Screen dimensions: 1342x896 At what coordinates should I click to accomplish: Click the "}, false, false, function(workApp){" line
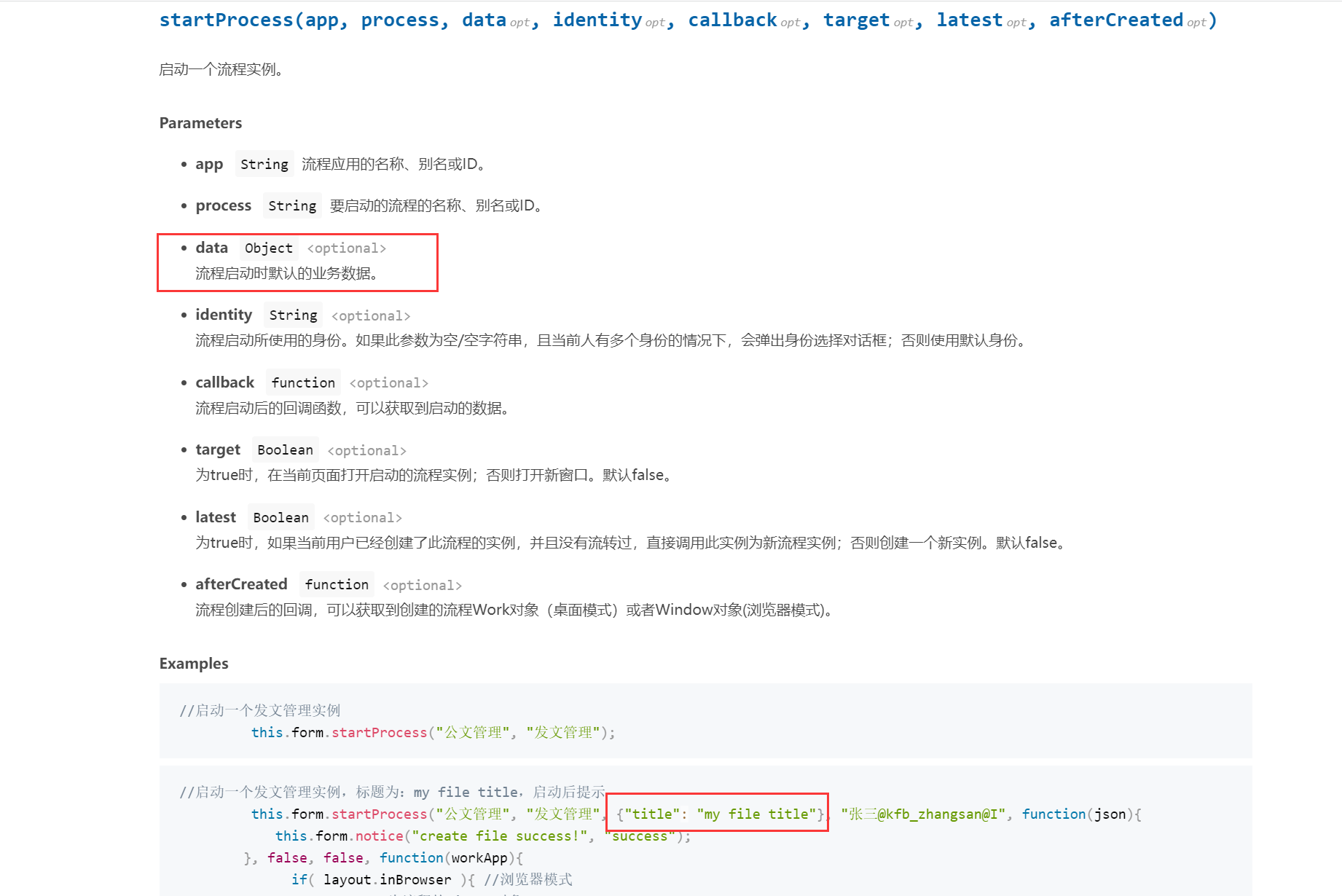[383, 858]
